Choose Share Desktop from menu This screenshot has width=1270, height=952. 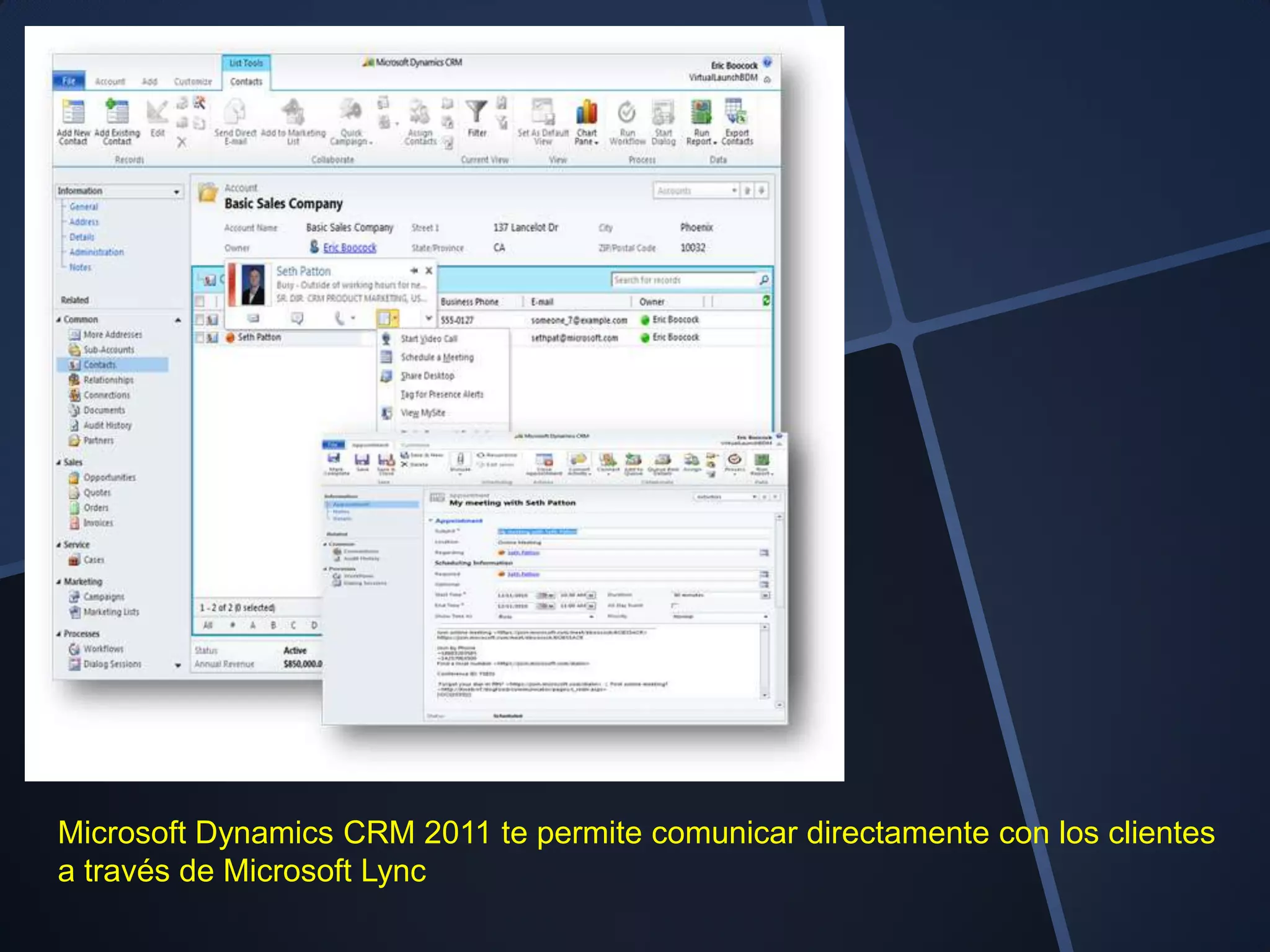(x=427, y=376)
